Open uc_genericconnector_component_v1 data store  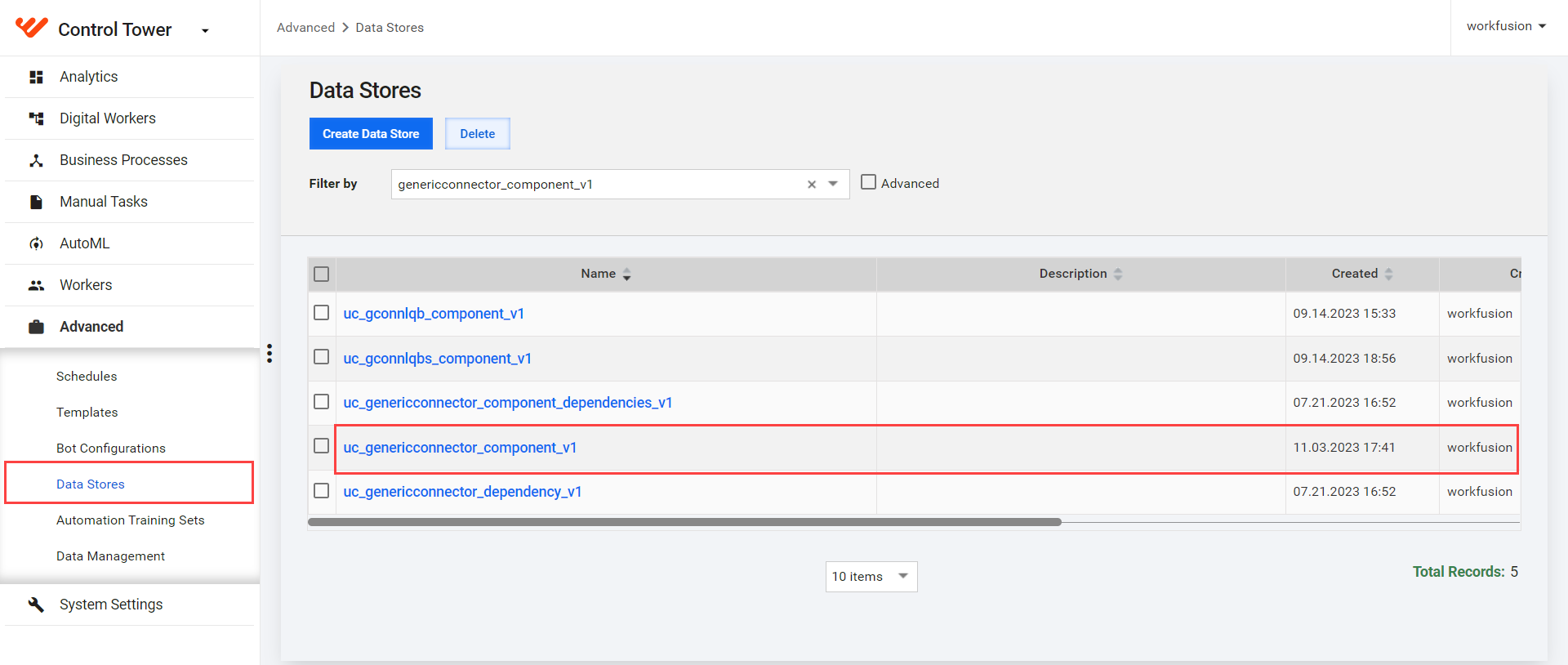(460, 448)
